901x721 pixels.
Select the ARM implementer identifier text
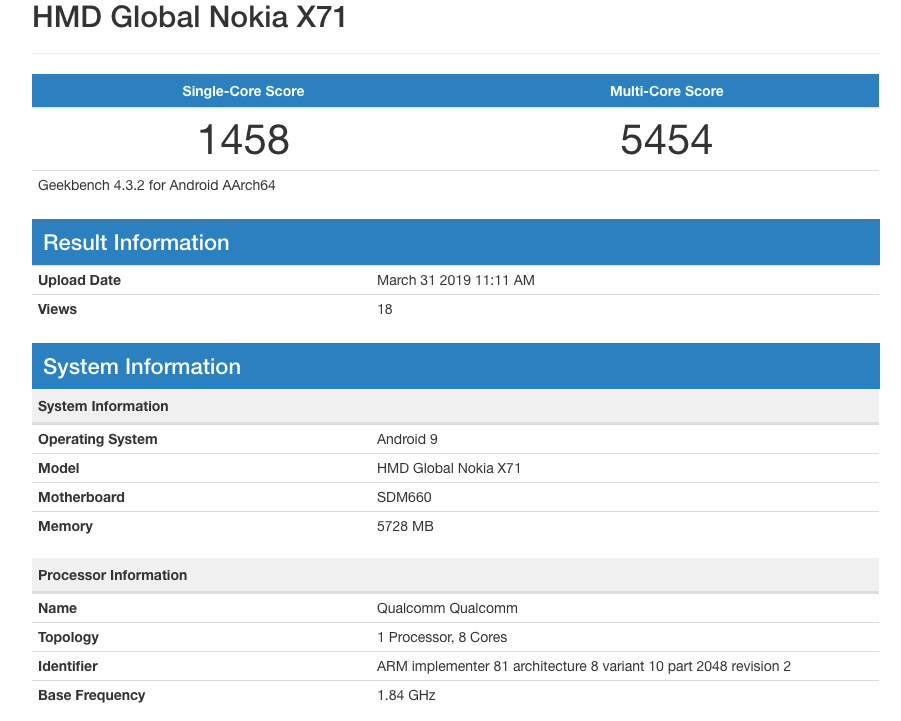pyautogui.click(x=584, y=667)
